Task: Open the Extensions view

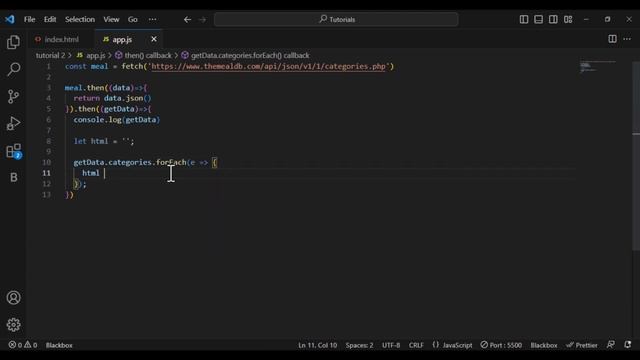Action: (13, 151)
